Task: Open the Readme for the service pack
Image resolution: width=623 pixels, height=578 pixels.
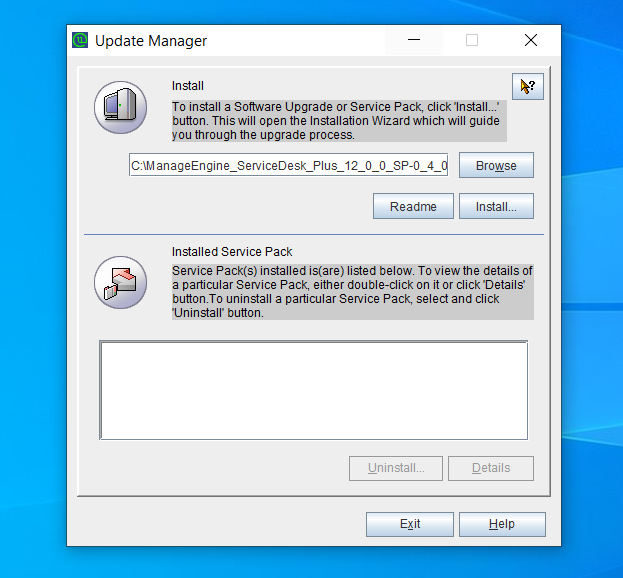Action: pos(413,206)
